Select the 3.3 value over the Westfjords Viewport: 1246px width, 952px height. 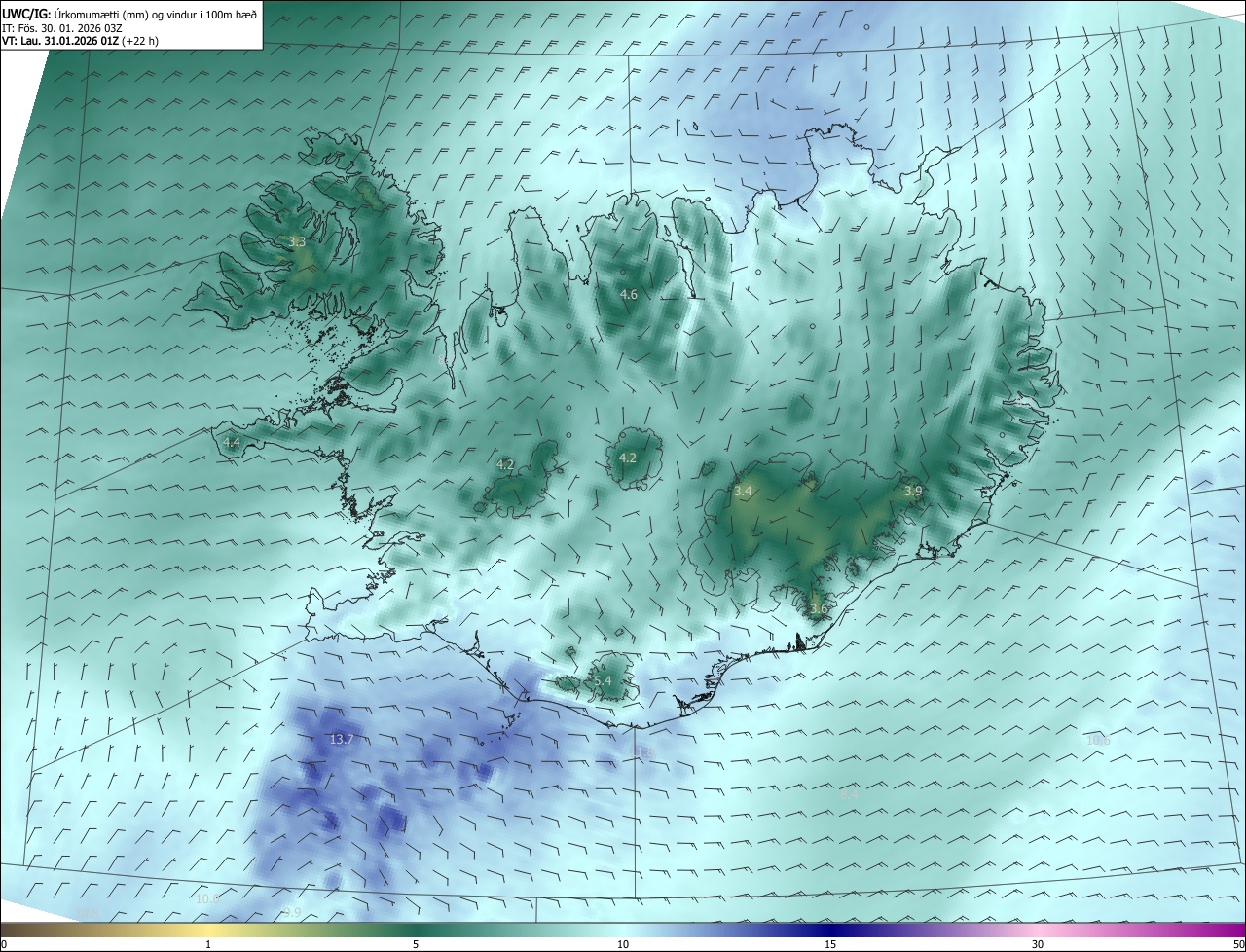[297, 241]
